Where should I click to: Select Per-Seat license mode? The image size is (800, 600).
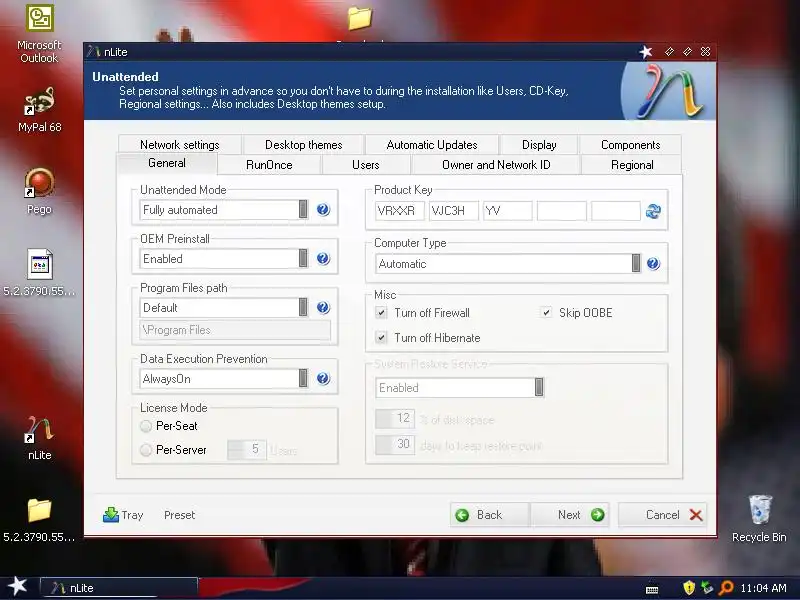click(x=146, y=426)
